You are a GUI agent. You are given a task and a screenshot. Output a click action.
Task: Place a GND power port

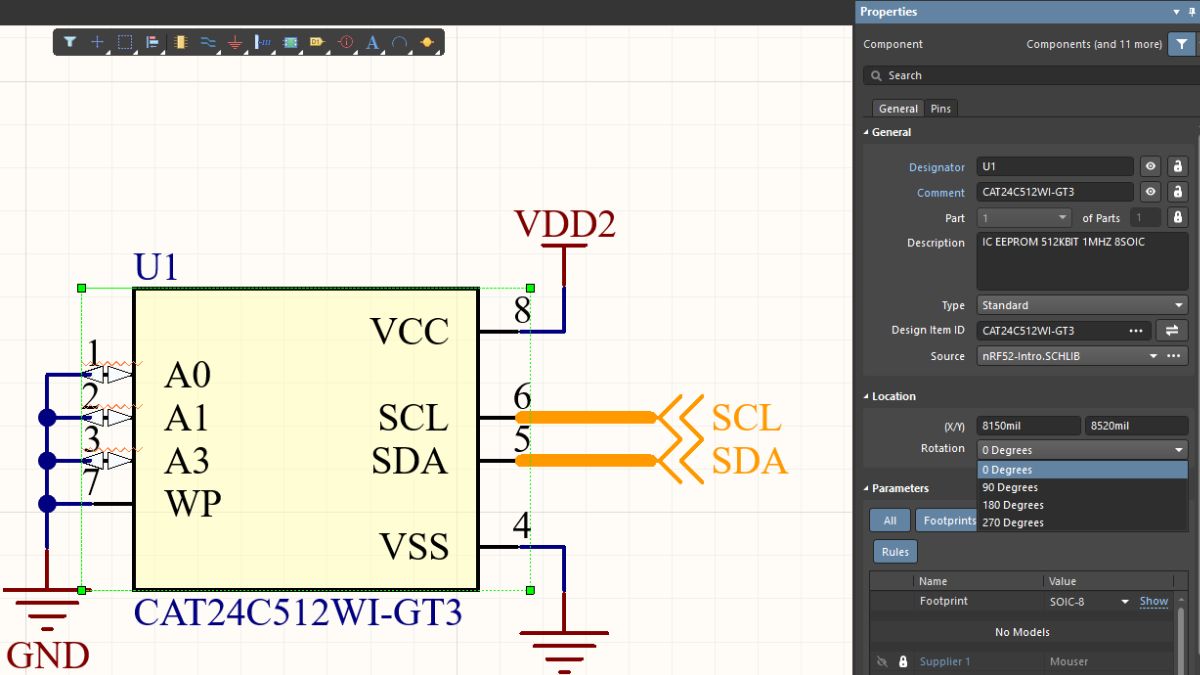point(235,42)
